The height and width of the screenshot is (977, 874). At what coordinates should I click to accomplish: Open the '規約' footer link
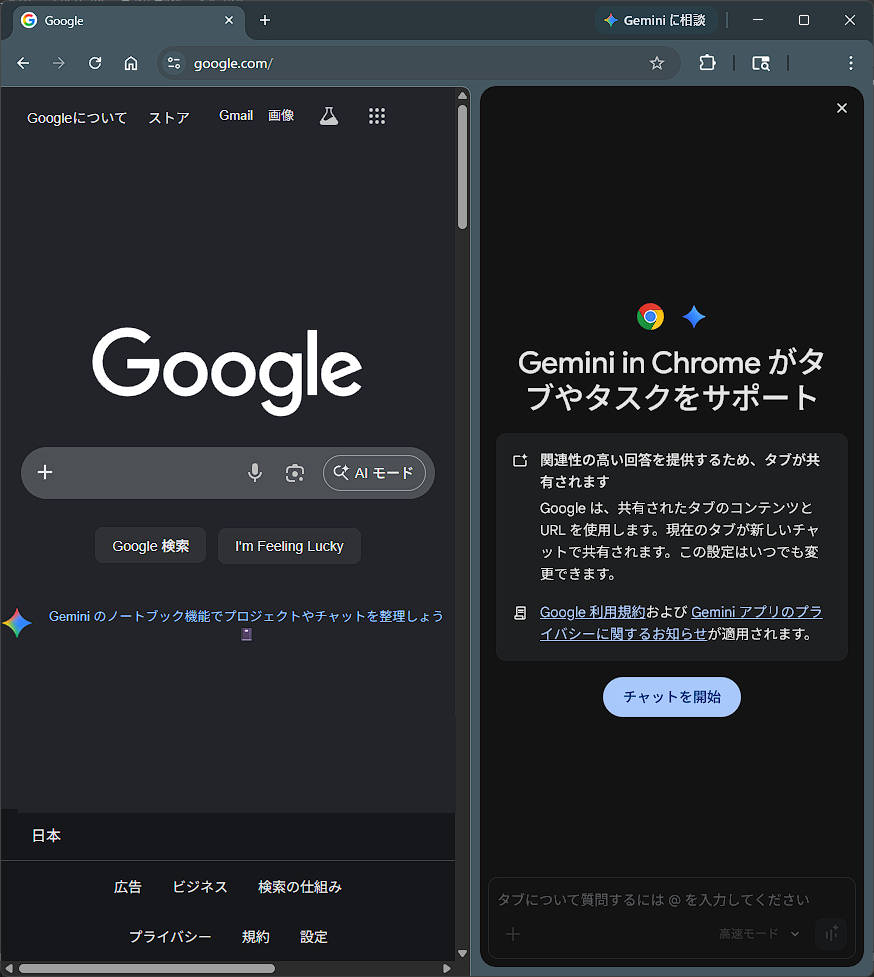(255, 936)
